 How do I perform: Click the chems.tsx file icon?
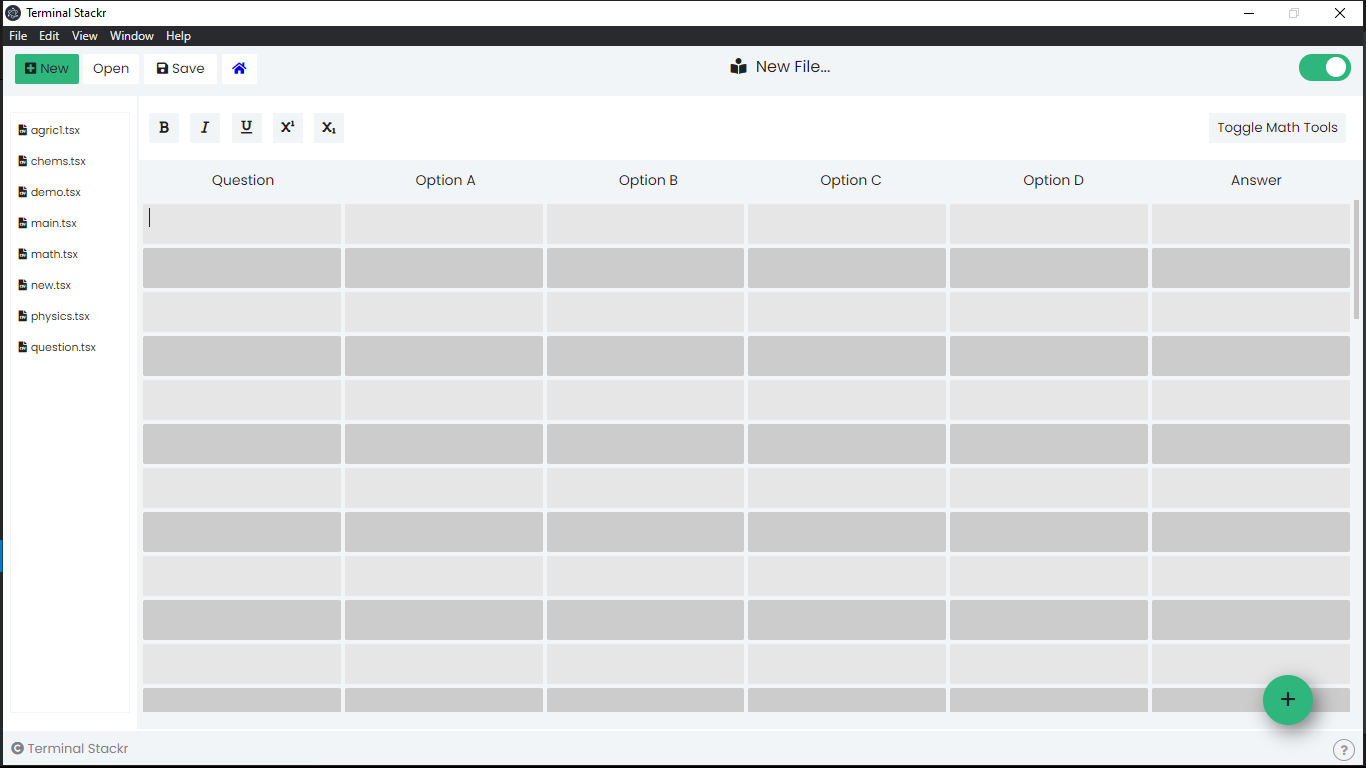pyautogui.click(x=23, y=161)
